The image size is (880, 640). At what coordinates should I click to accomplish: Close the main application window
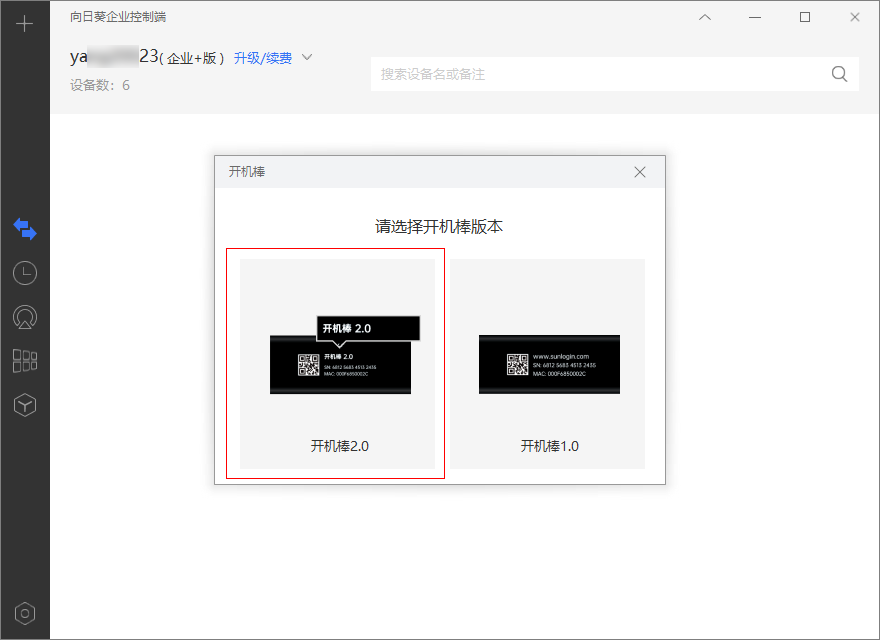(855, 17)
